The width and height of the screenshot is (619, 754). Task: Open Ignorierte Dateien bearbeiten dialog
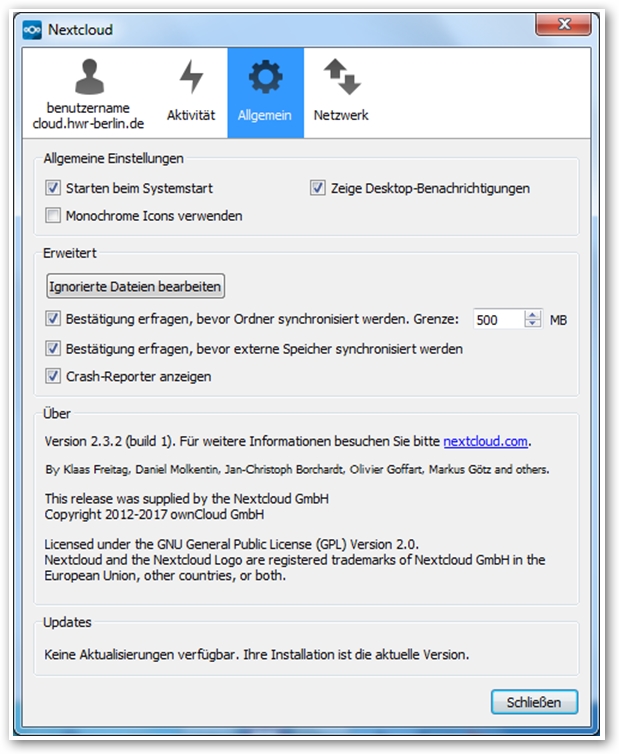pos(135,286)
